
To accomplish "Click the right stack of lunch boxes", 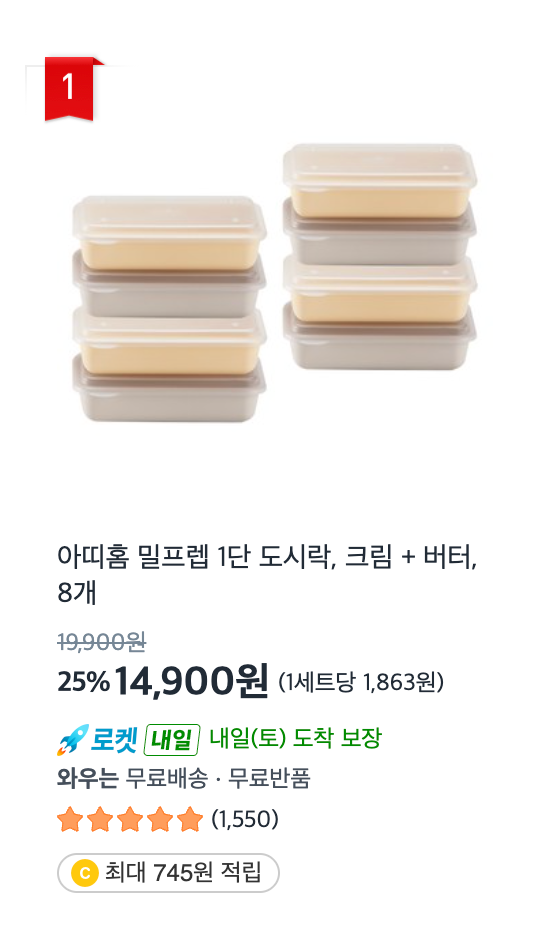I will coord(380,257).
